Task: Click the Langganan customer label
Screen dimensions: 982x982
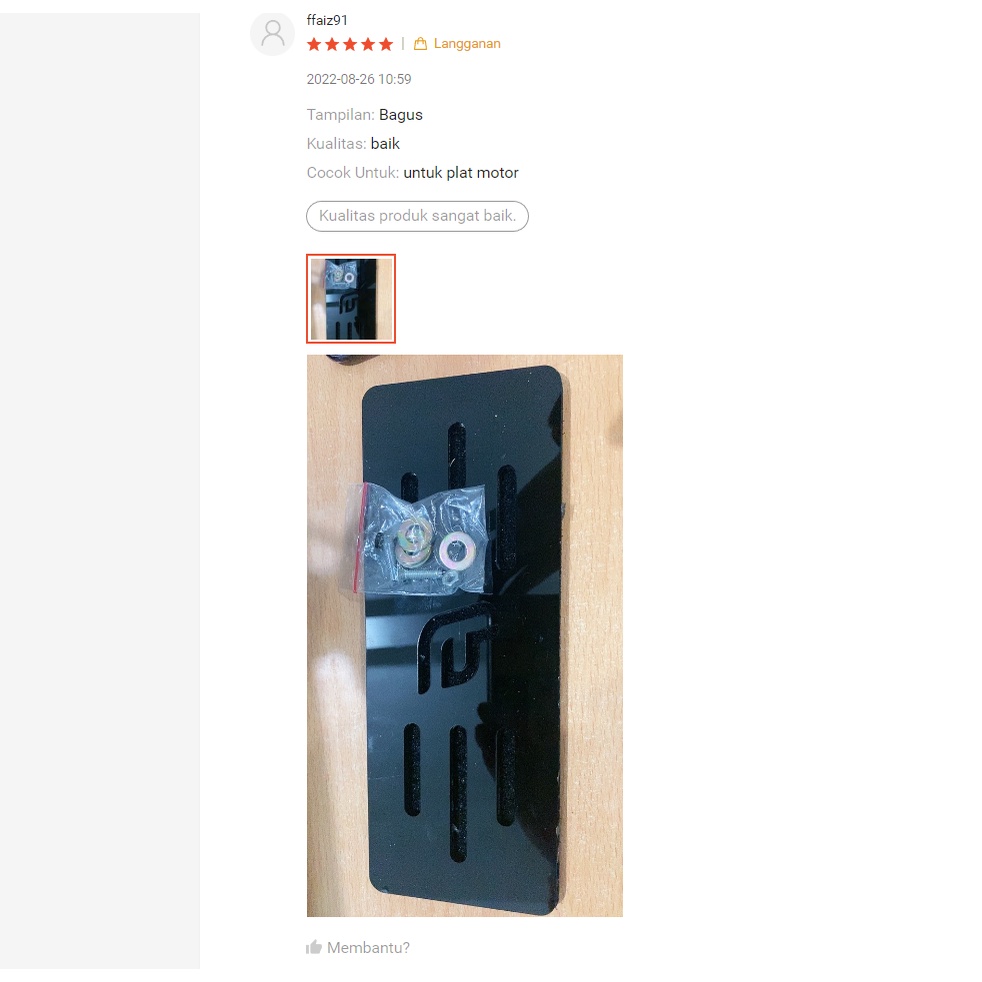Action: tap(467, 44)
